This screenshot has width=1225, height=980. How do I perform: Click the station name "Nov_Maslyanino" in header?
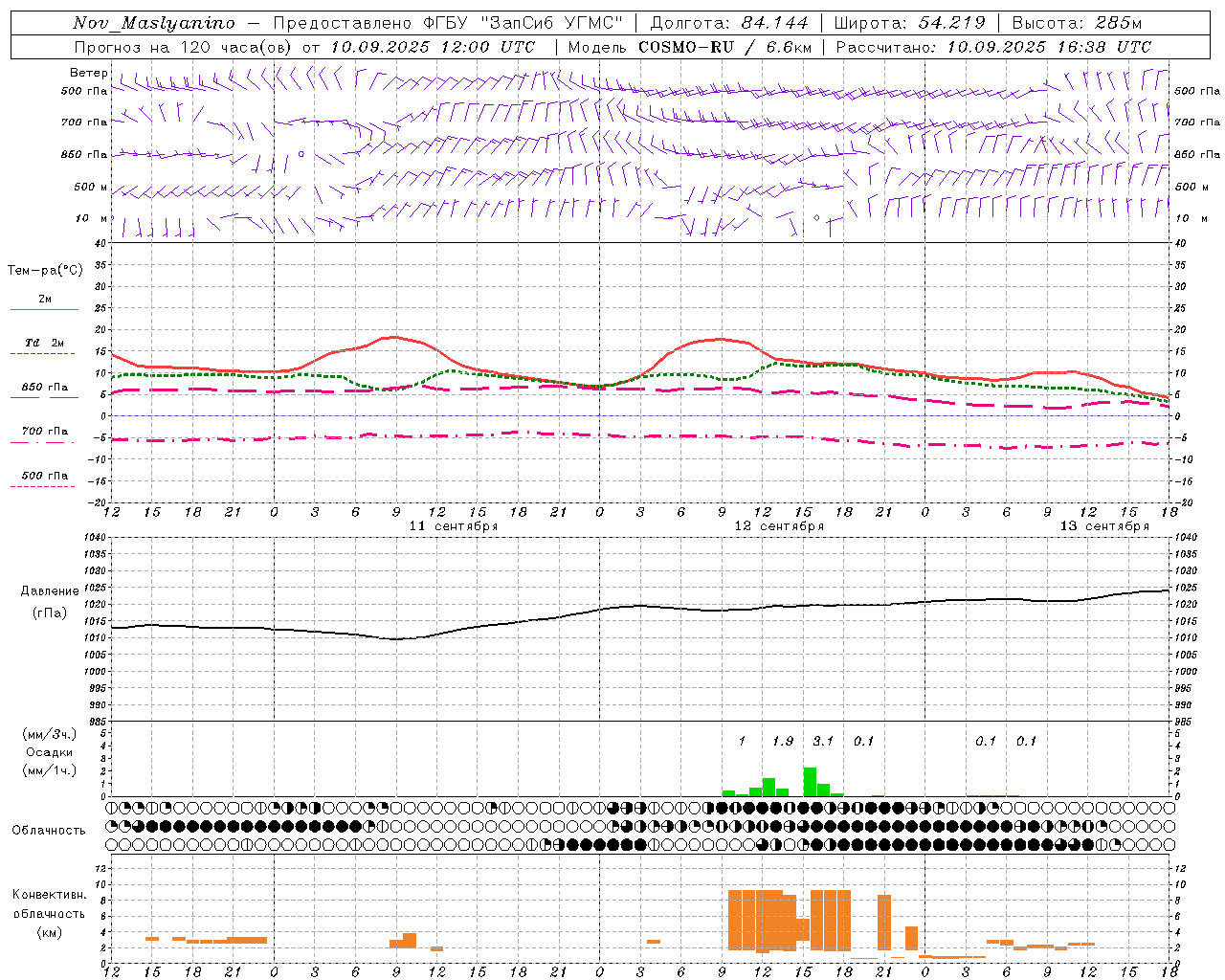pos(154,23)
